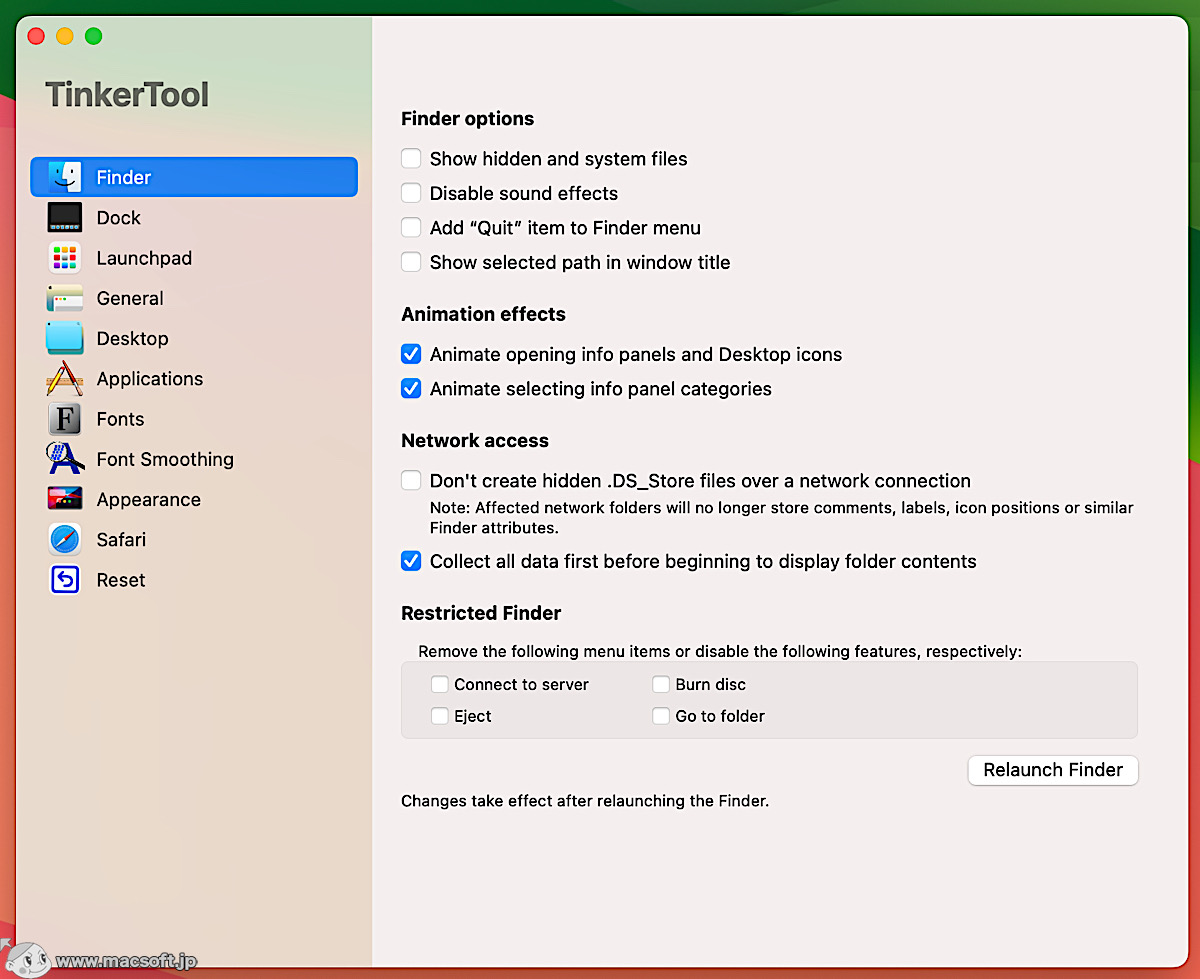Click the Relaunch Finder button
The height and width of the screenshot is (979, 1200).
pos(1052,770)
